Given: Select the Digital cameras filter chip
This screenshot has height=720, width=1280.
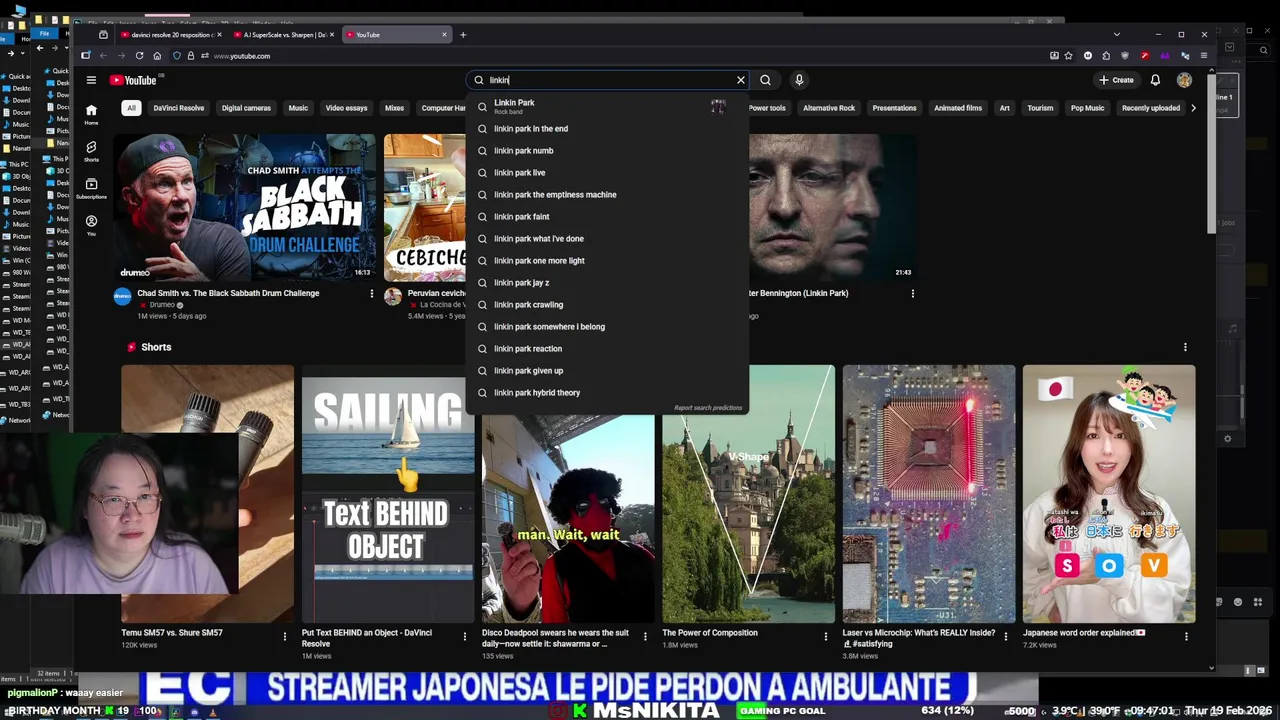Looking at the screenshot, I should tap(246, 108).
